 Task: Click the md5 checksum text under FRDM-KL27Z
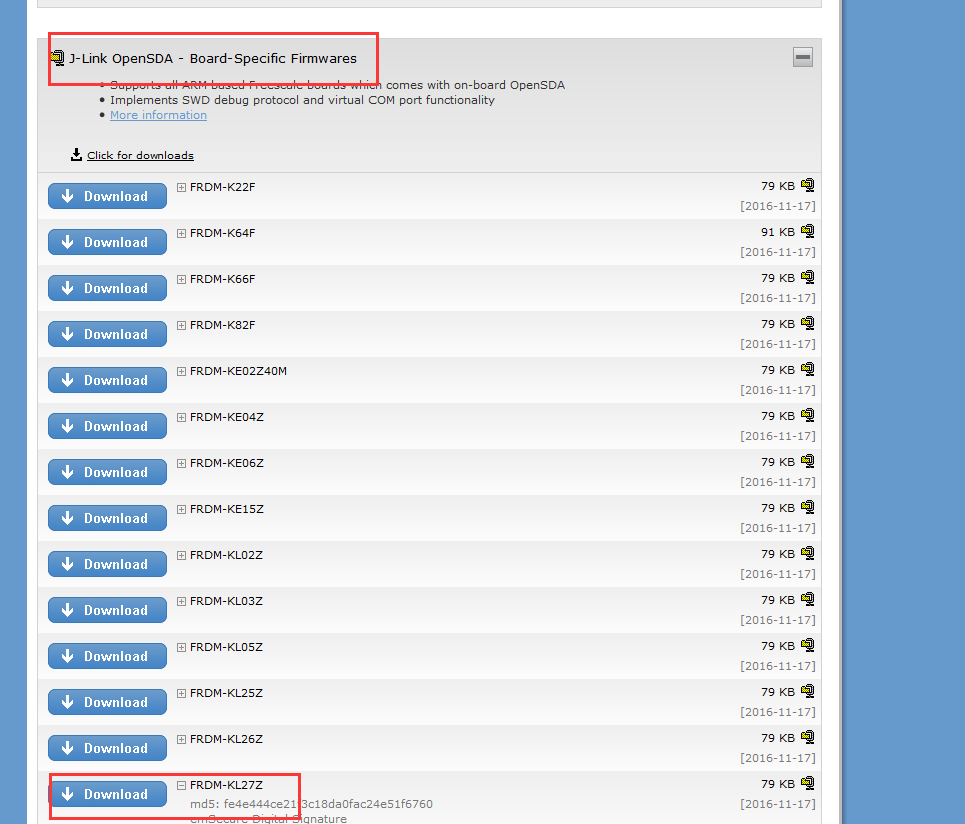click(311, 804)
